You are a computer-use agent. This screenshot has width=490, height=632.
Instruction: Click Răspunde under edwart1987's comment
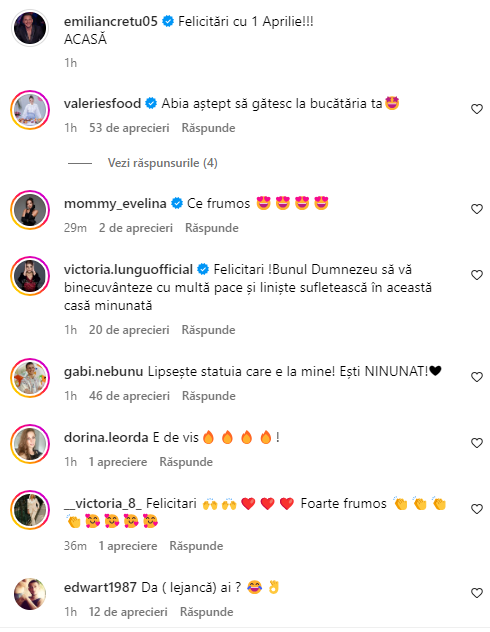pos(206,612)
